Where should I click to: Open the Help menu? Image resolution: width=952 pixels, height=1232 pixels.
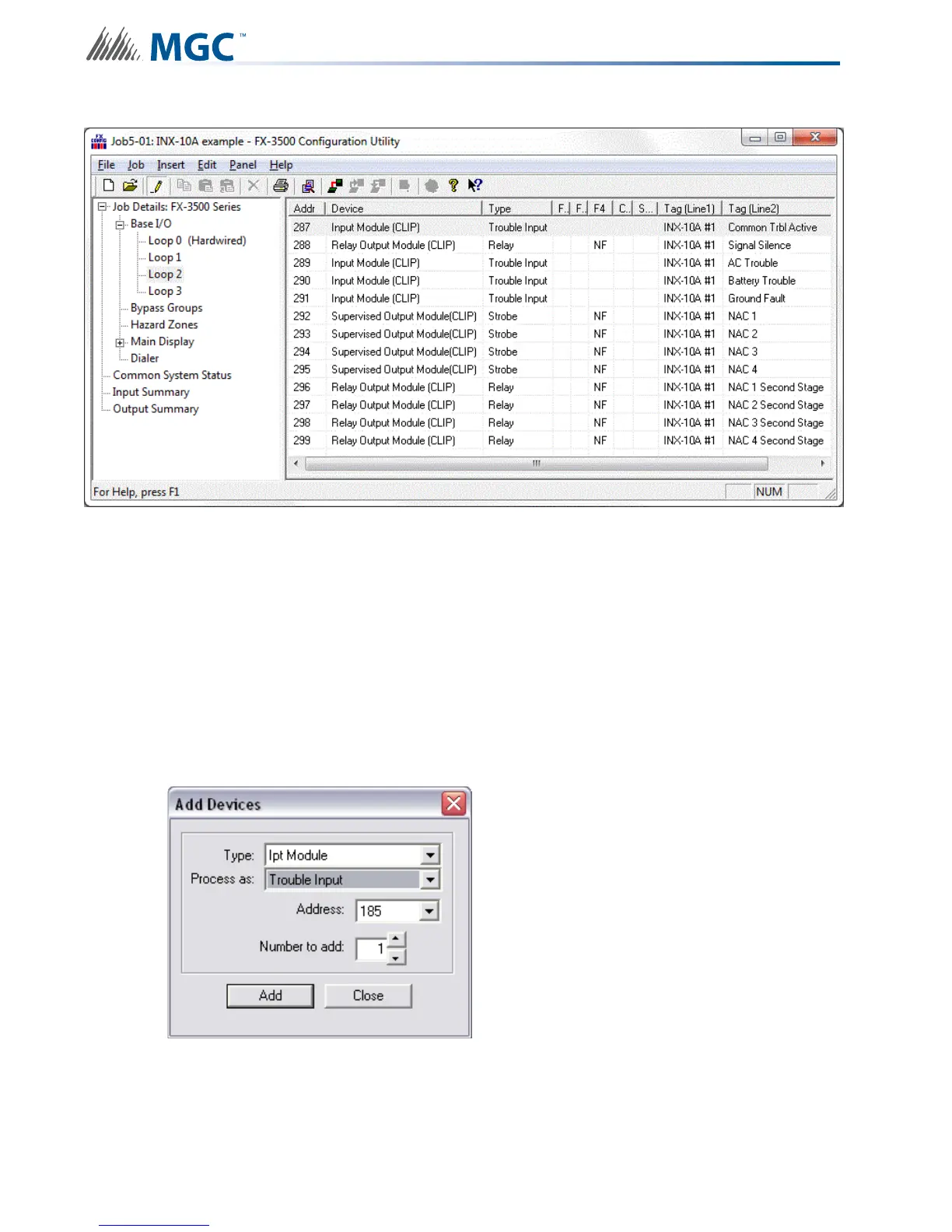[281, 165]
